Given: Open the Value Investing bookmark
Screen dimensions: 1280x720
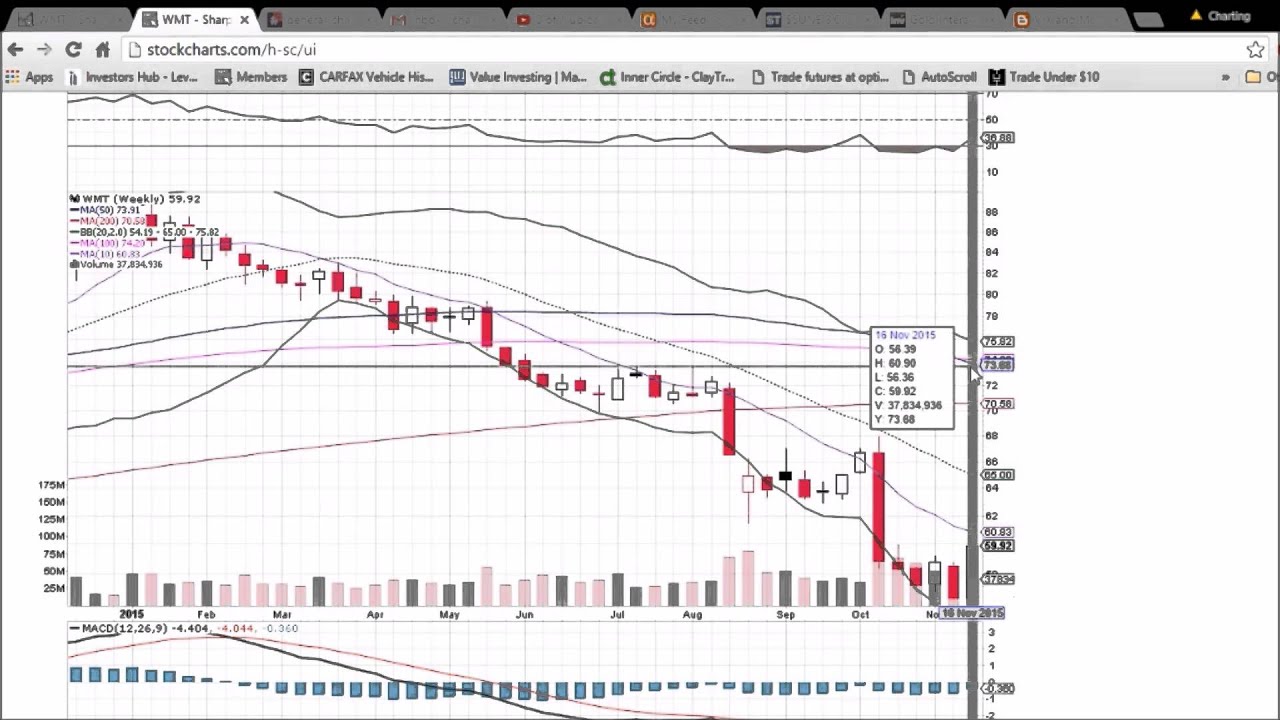Looking at the screenshot, I should point(518,77).
